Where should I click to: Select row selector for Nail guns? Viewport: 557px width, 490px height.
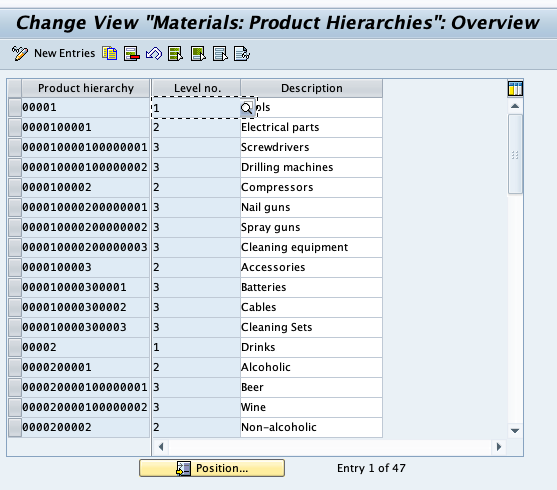coord(15,208)
